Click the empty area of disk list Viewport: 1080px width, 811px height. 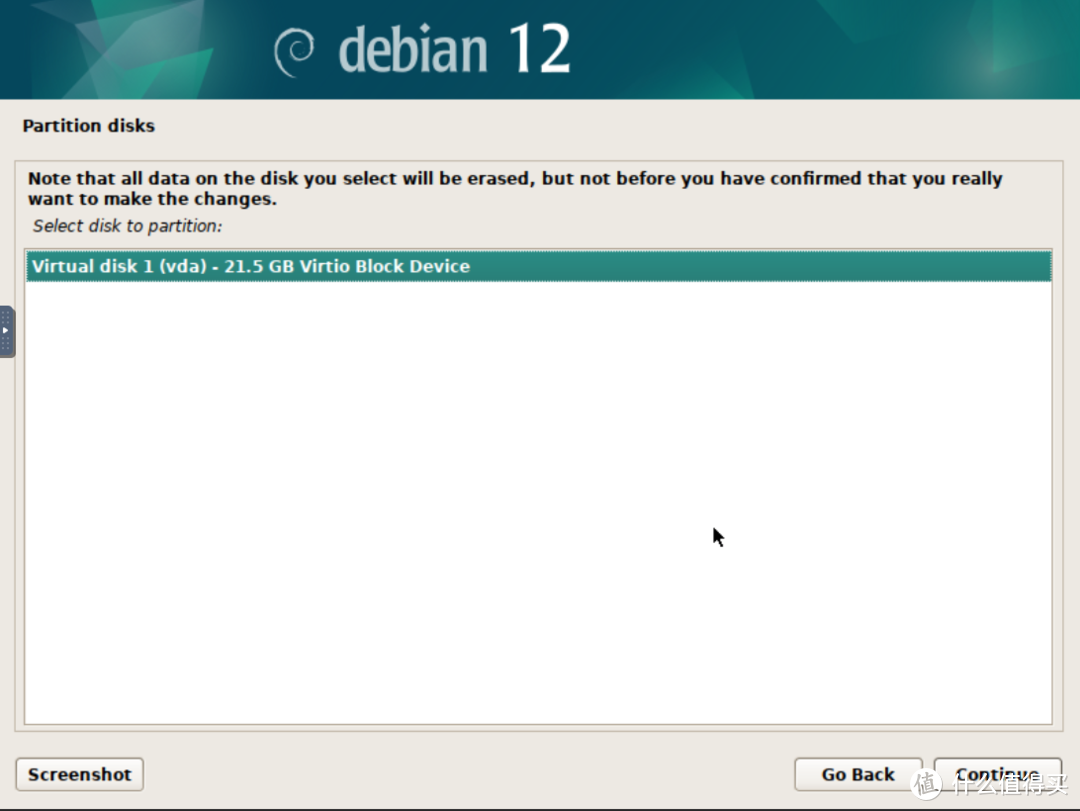pyautogui.click(x=539, y=503)
